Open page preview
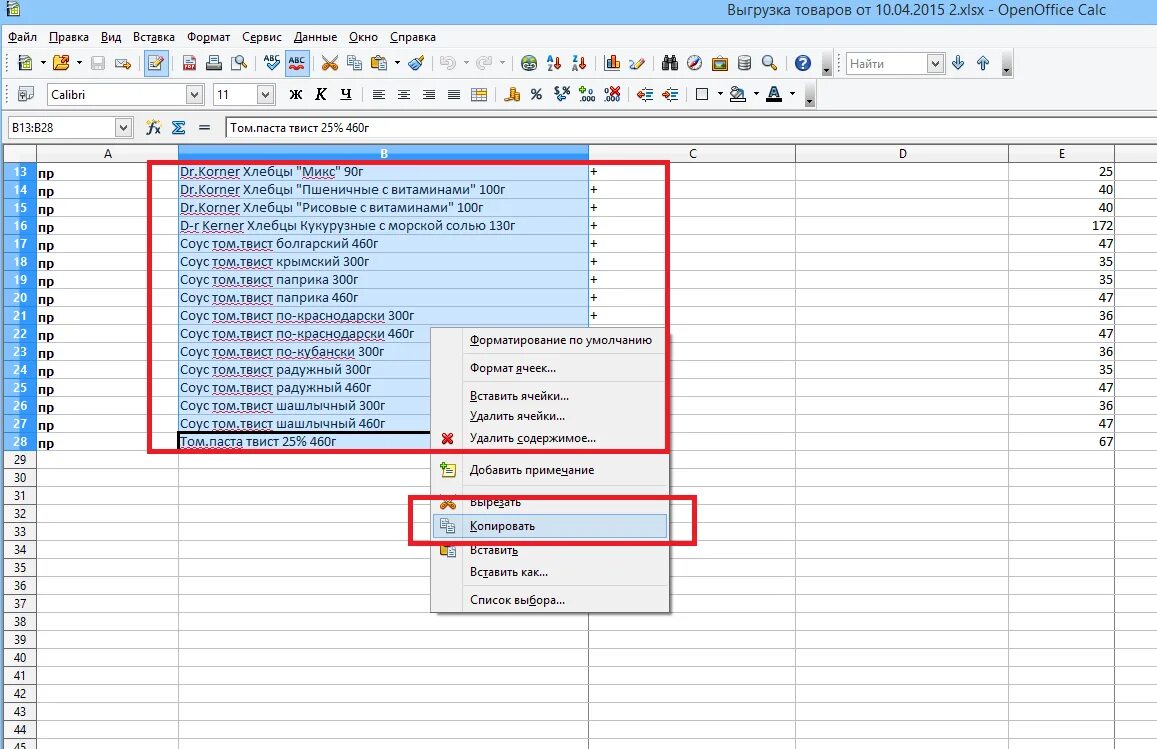The image size is (1157, 749). click(x=238, y=63)
